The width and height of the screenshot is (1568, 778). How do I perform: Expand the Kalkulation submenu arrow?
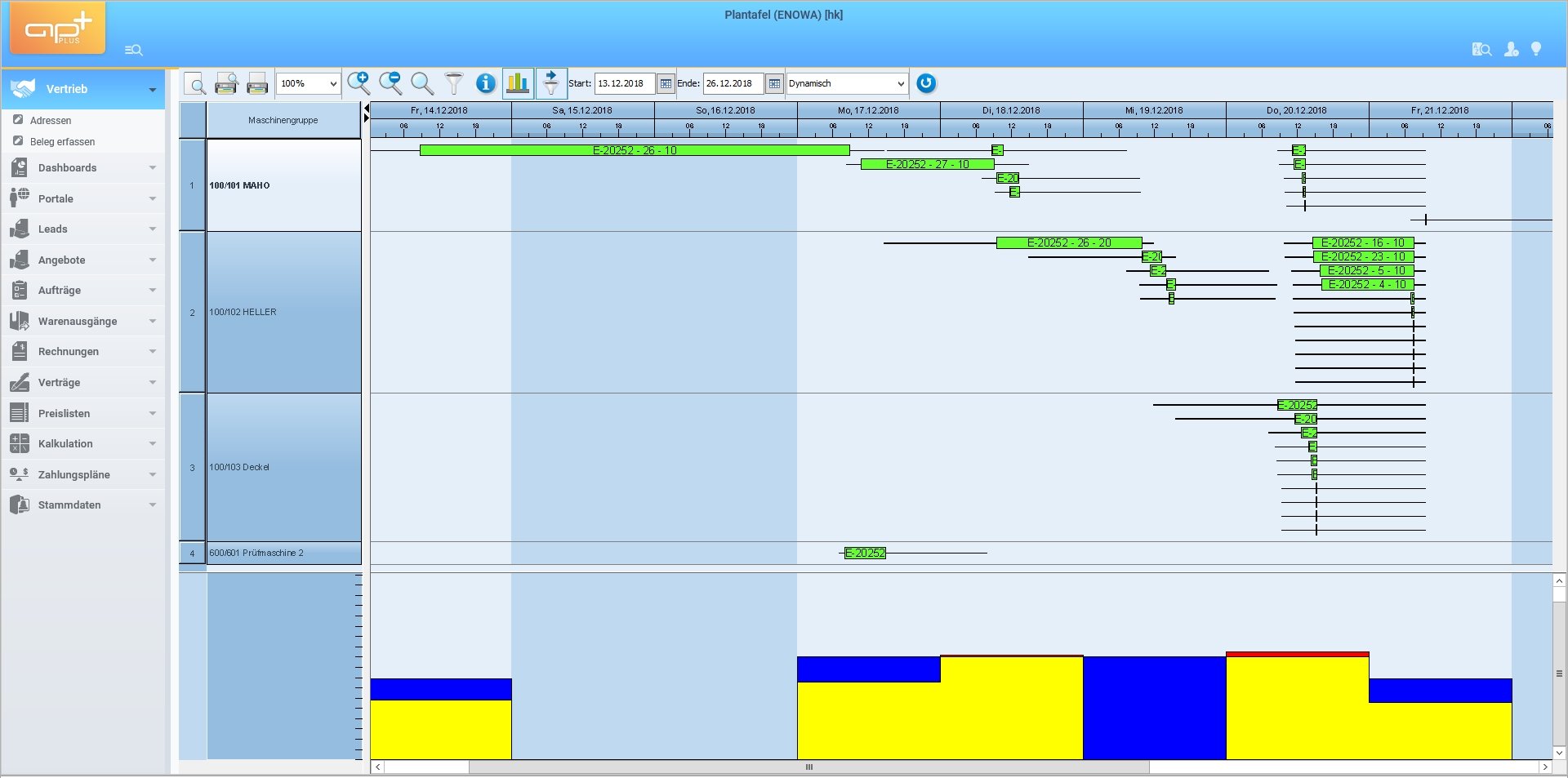153,444
